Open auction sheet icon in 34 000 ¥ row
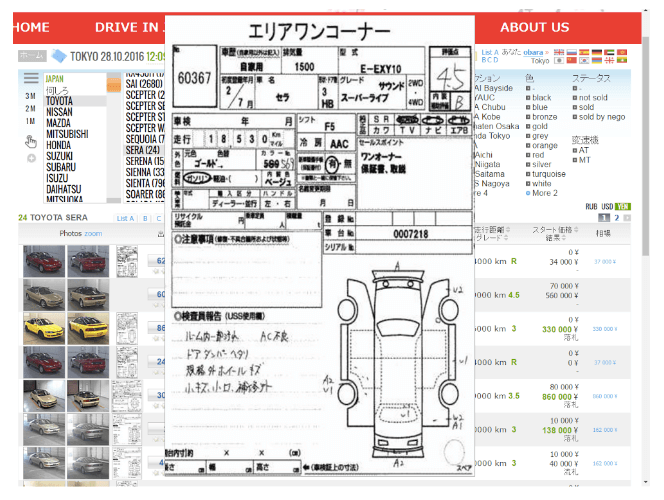The height and width of the screenshot is (500, 664). (127, 261)
